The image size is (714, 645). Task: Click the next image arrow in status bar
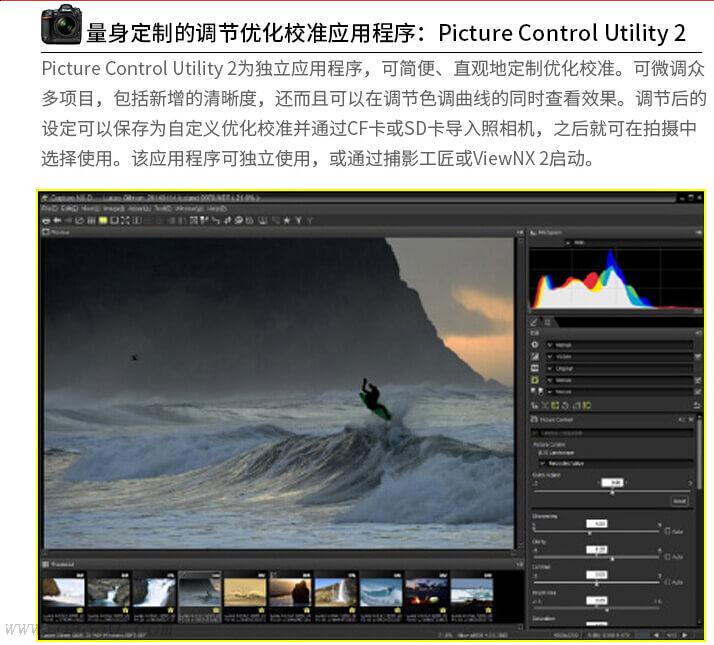click(684, 635)
